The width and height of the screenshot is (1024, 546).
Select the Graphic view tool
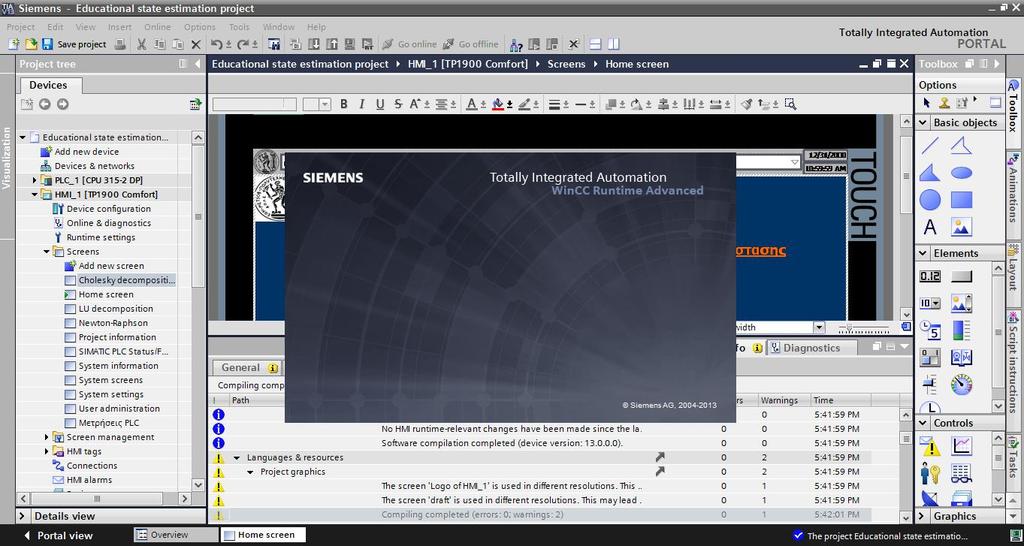coord(961,227)
